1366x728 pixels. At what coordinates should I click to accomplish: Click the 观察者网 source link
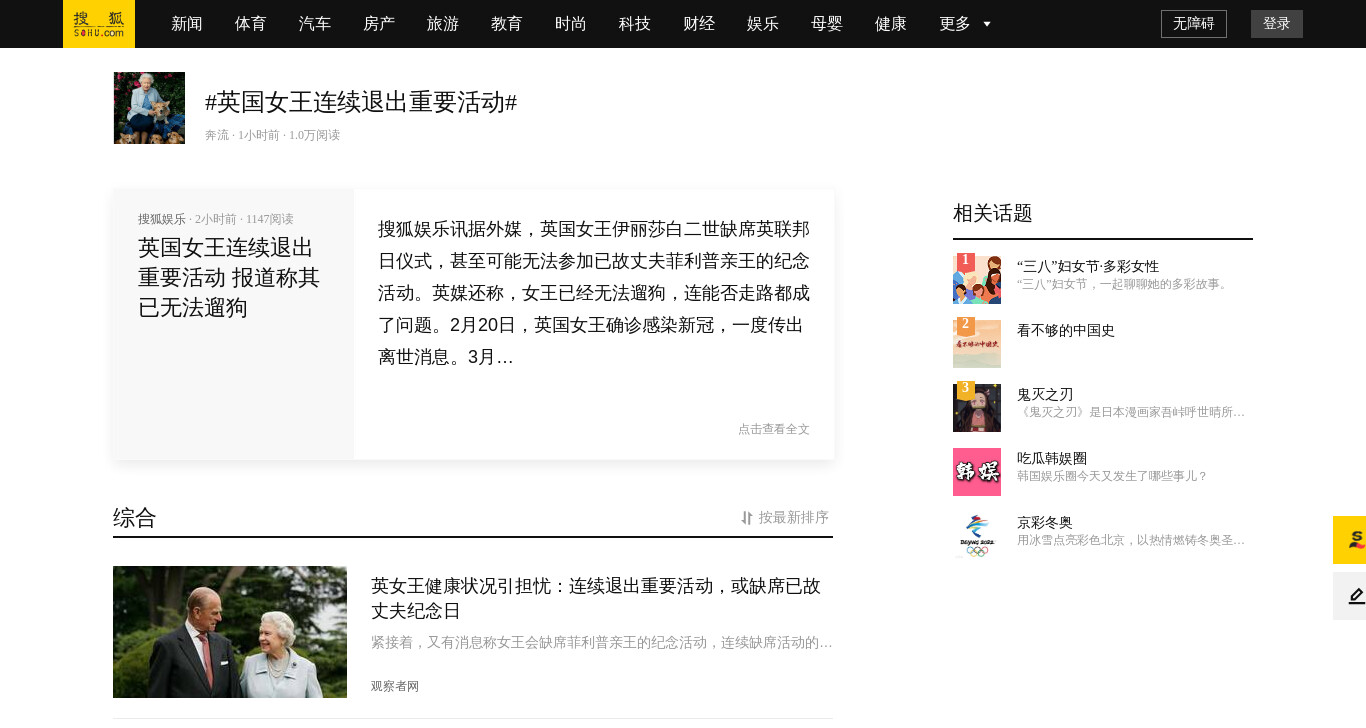395,686
